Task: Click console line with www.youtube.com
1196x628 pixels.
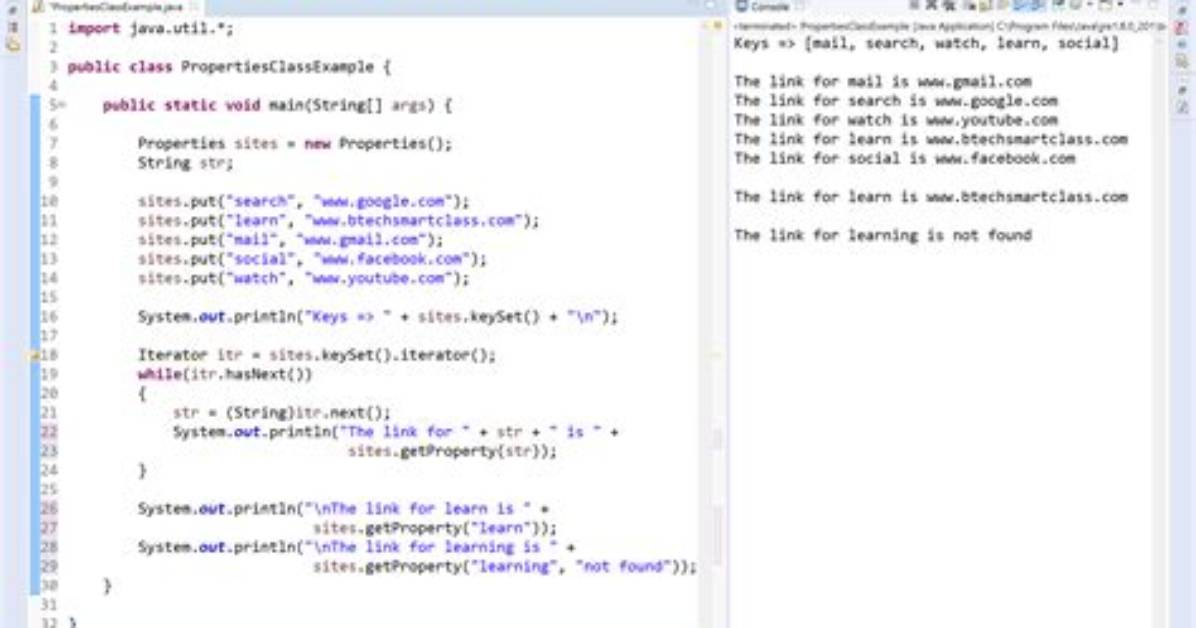Action: pos(895,120)
